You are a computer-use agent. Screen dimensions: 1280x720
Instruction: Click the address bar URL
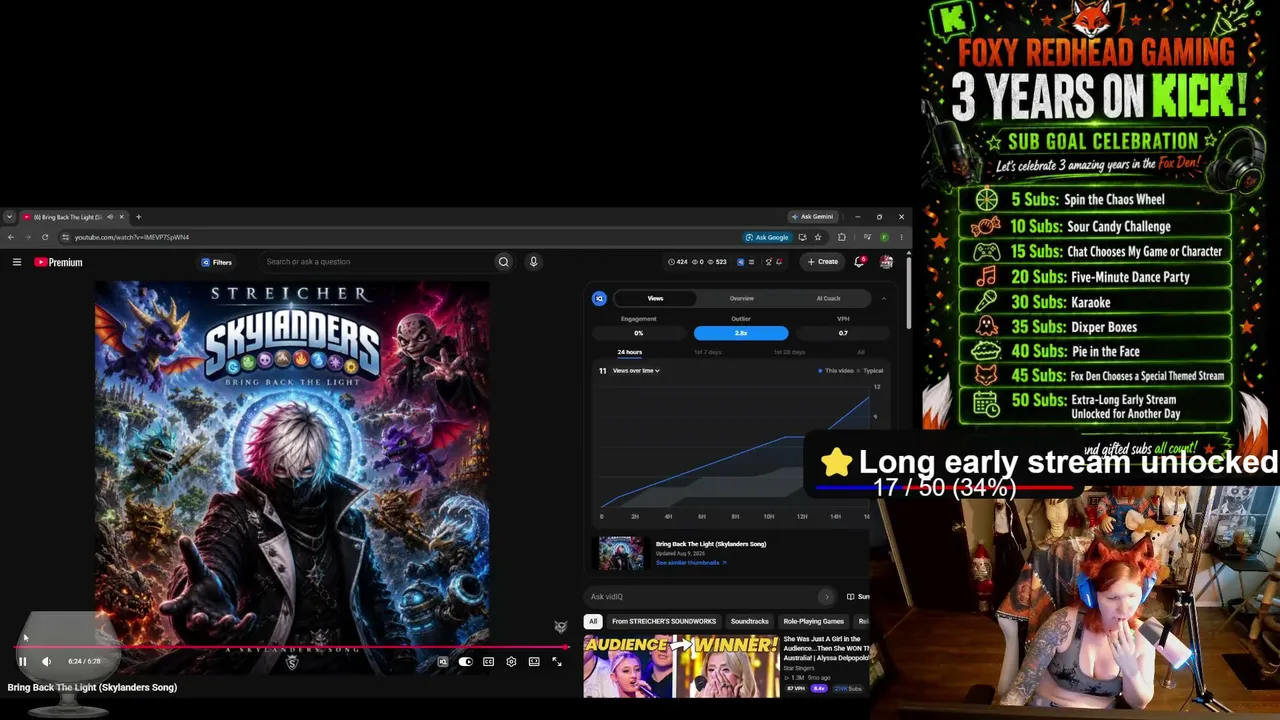[132, 237]
